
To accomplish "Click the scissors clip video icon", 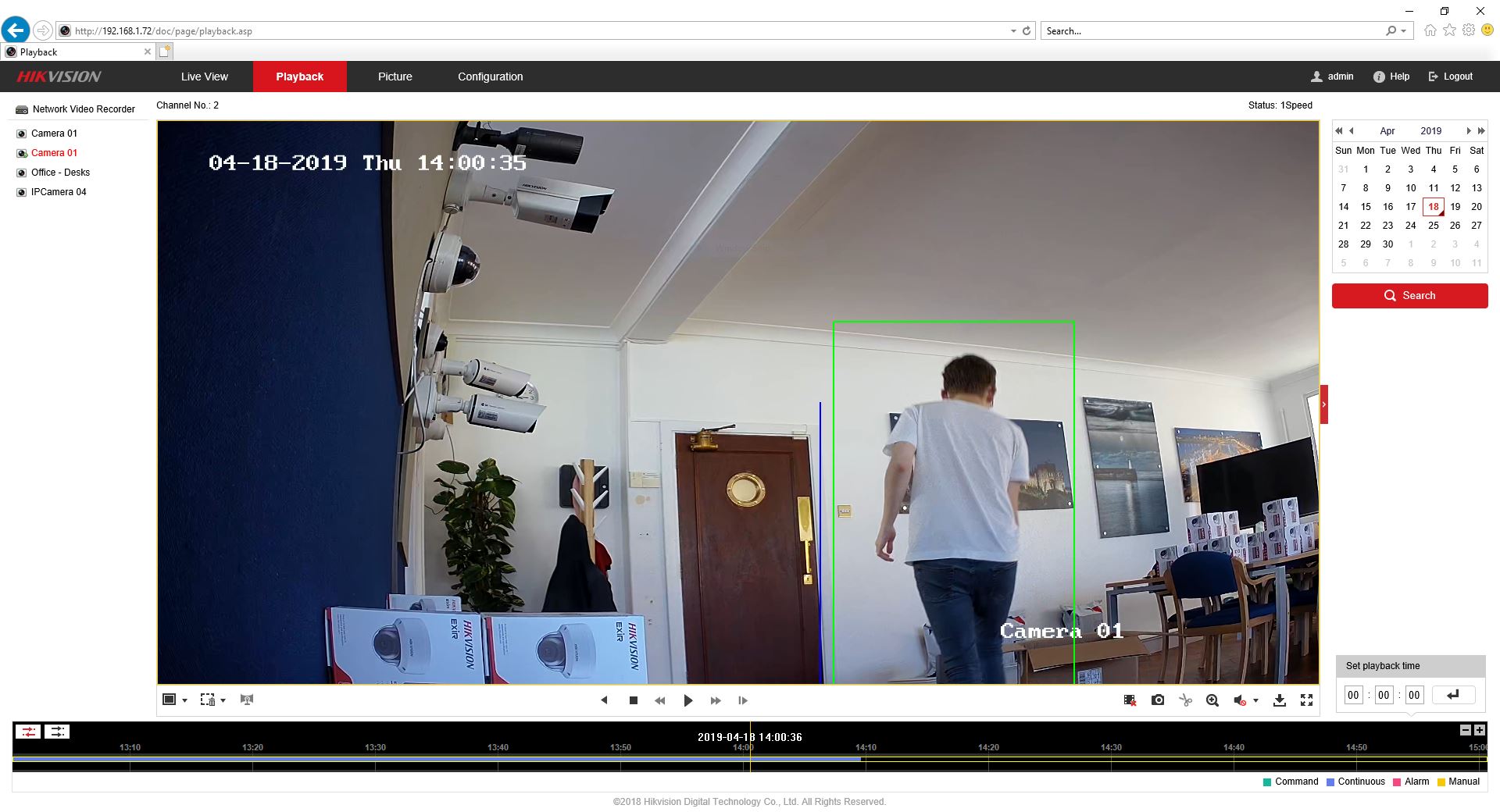I will [x=1185, y=700].
